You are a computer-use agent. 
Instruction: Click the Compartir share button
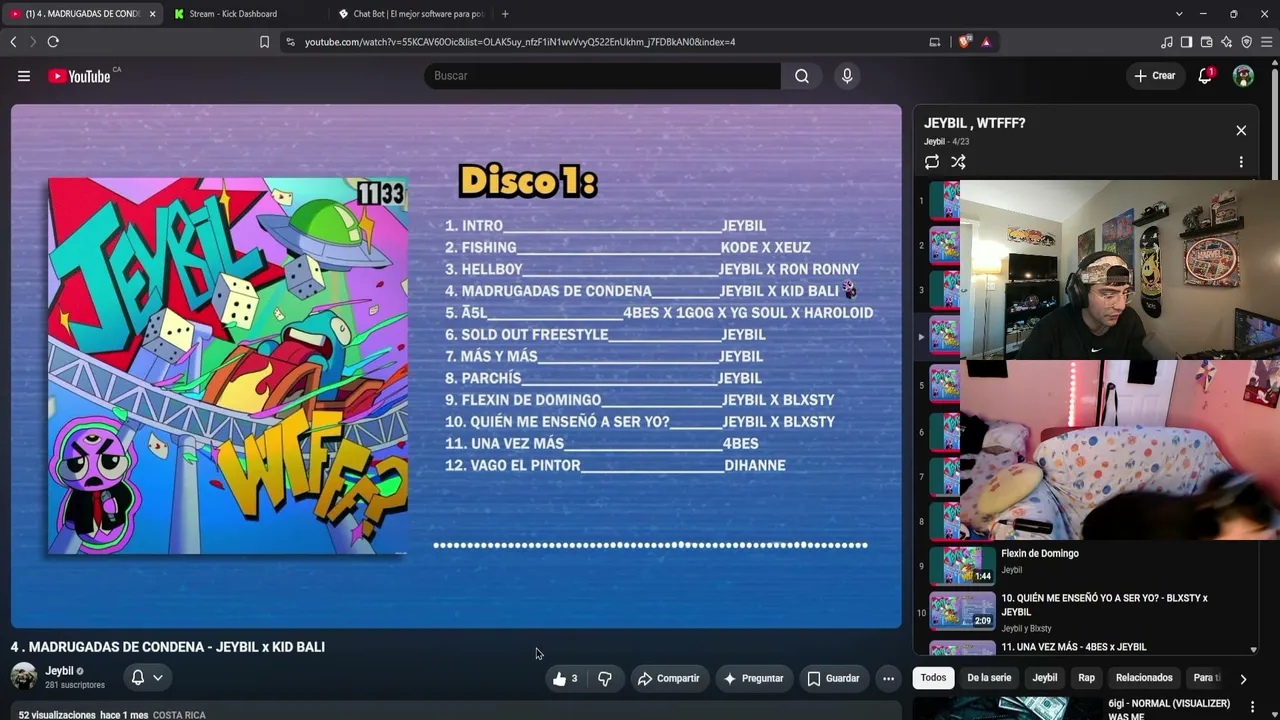click(669, 679)
